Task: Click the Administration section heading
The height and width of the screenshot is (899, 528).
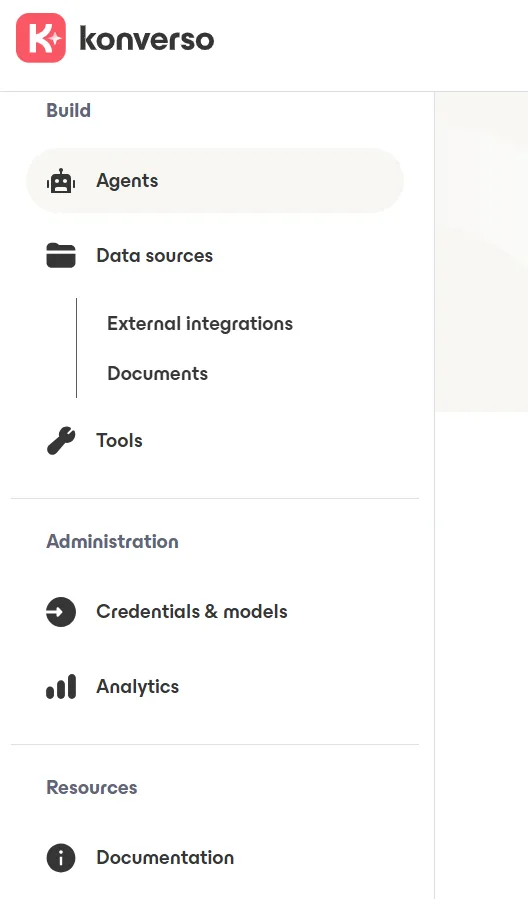Action: point(112,541)
